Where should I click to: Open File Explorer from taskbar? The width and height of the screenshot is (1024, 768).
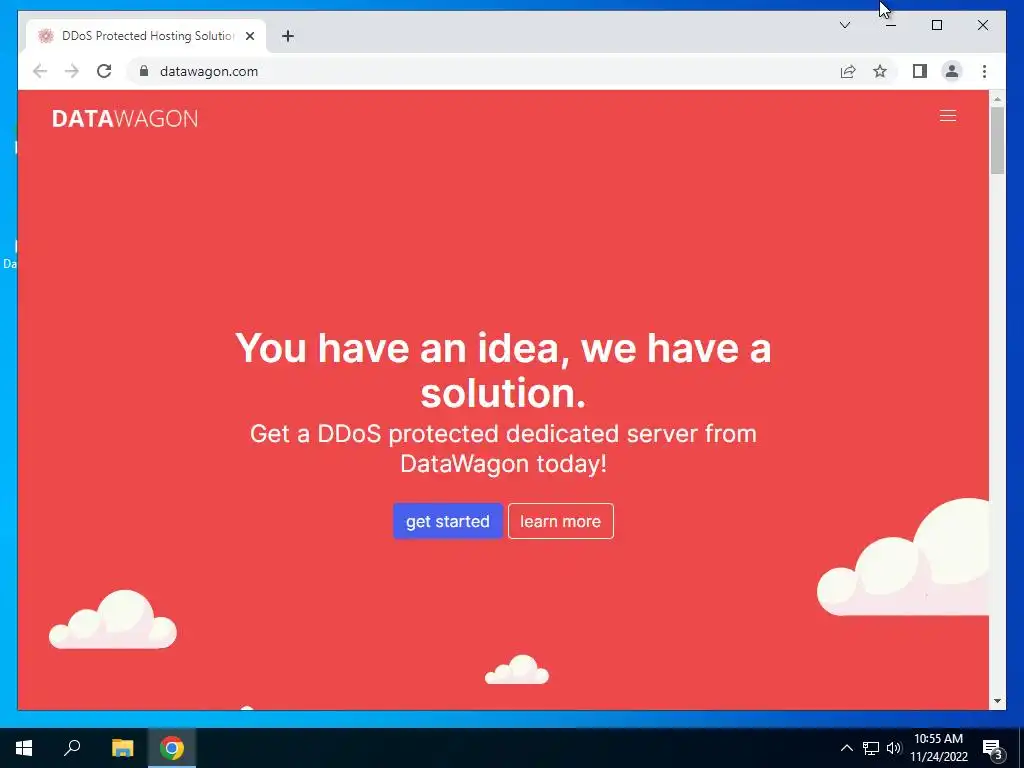point(122,748)
